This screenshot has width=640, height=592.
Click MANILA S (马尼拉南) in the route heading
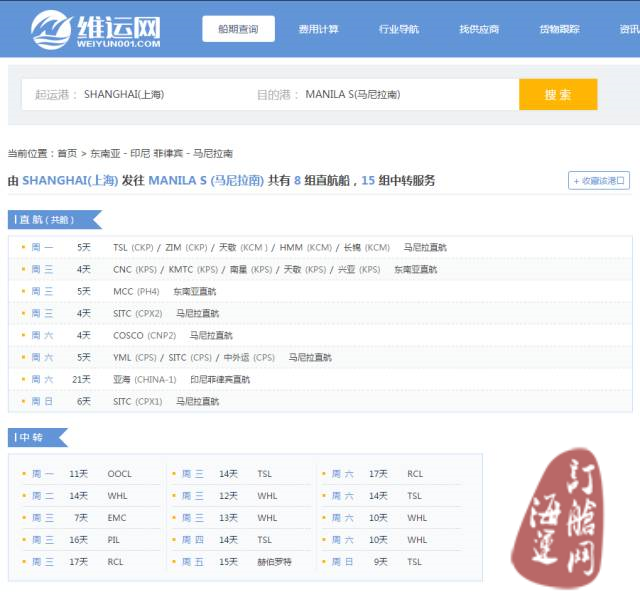pos(206,180)
